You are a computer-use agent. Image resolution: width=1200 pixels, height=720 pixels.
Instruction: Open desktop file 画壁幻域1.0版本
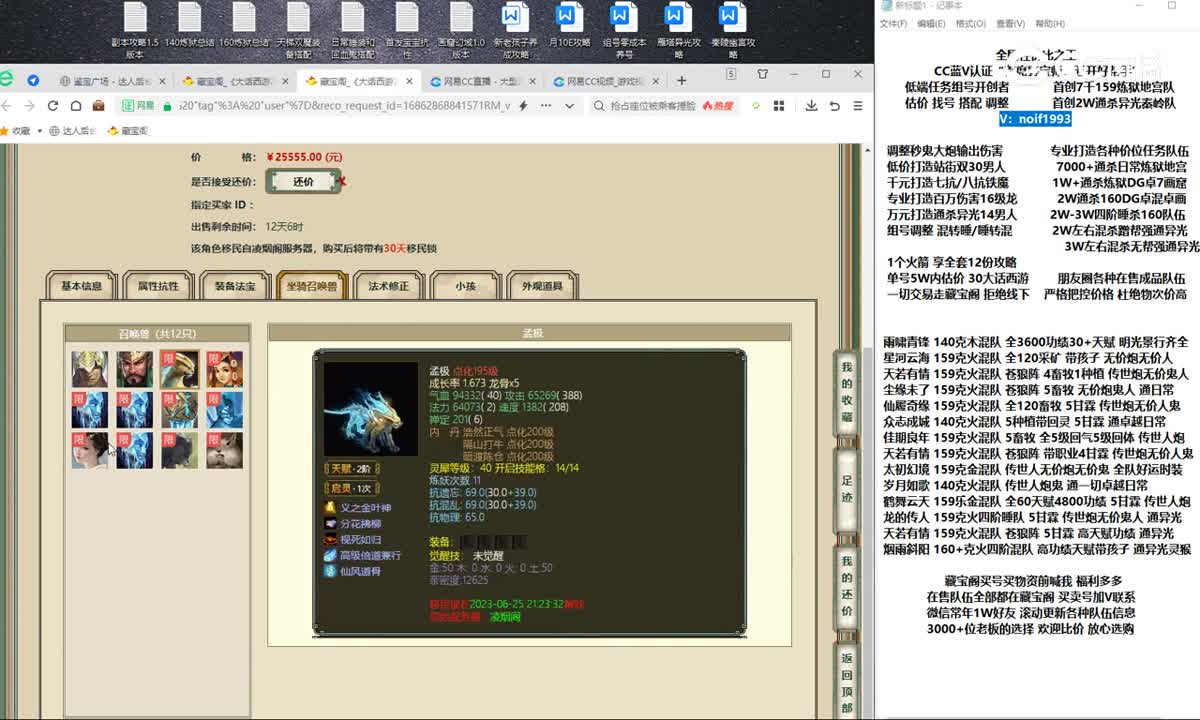click(x=460, y=30)
